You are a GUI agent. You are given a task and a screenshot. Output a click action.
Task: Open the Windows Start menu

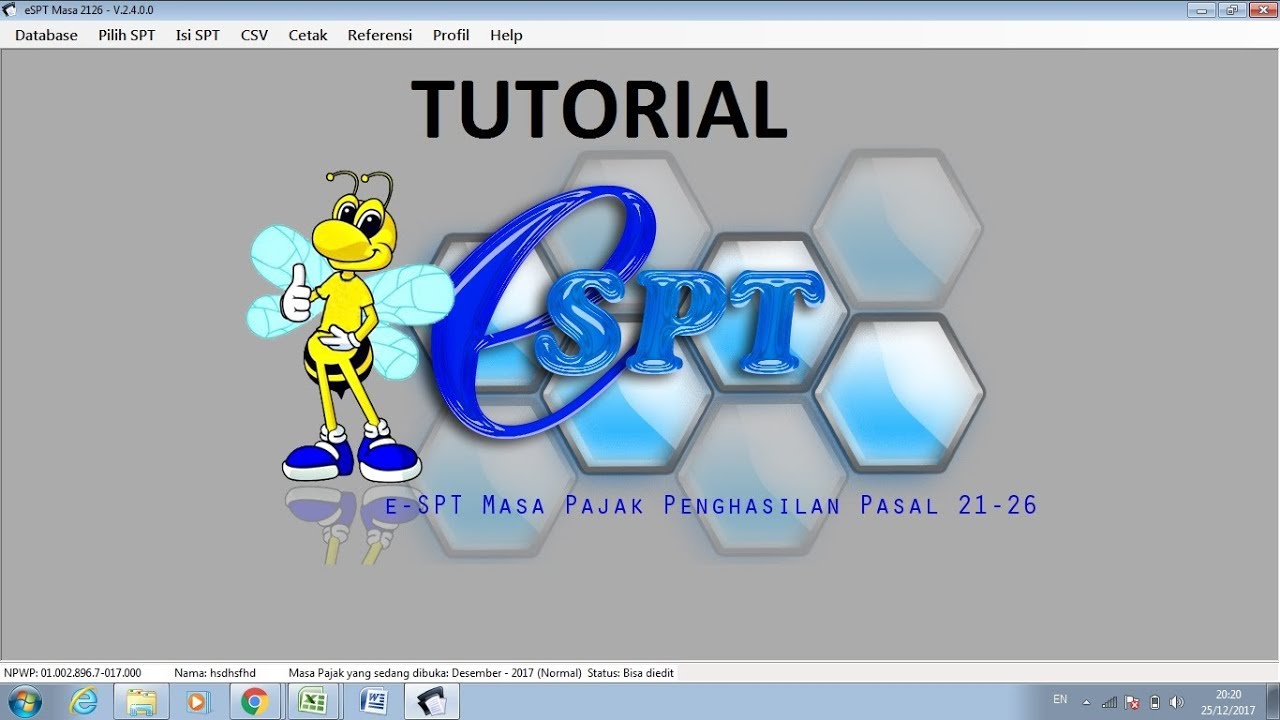[x=23, y=702]
